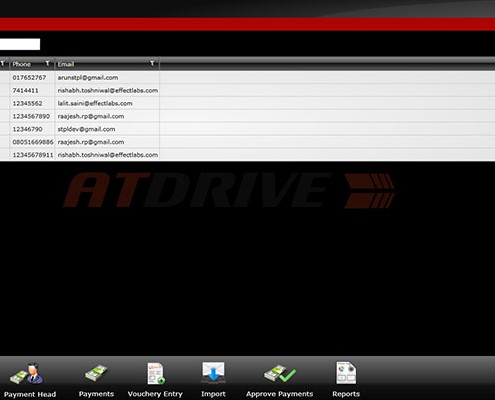Select the row with phone 08051669886
The image size is (495, 400).
tap(247, 142)
